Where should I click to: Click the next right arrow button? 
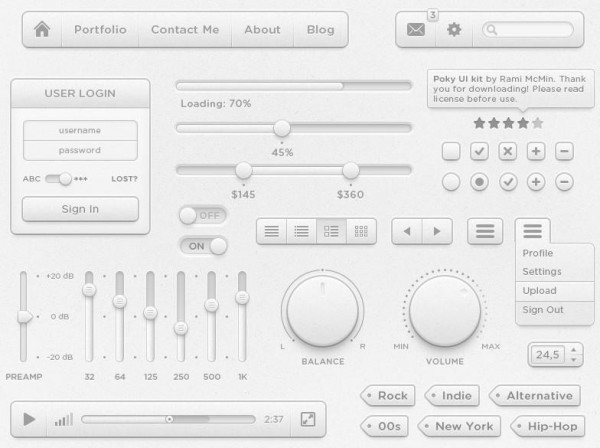437,231
